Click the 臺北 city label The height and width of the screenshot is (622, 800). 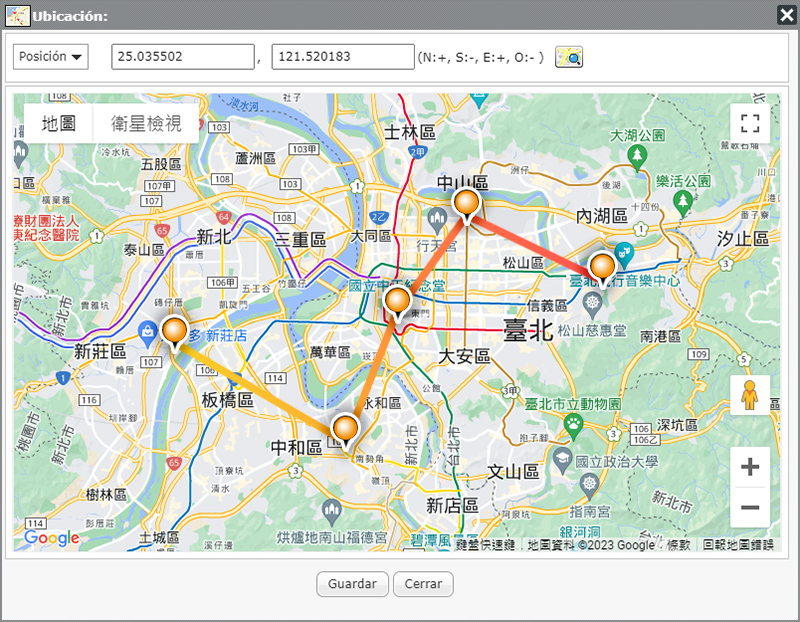[x=528, y=330]
